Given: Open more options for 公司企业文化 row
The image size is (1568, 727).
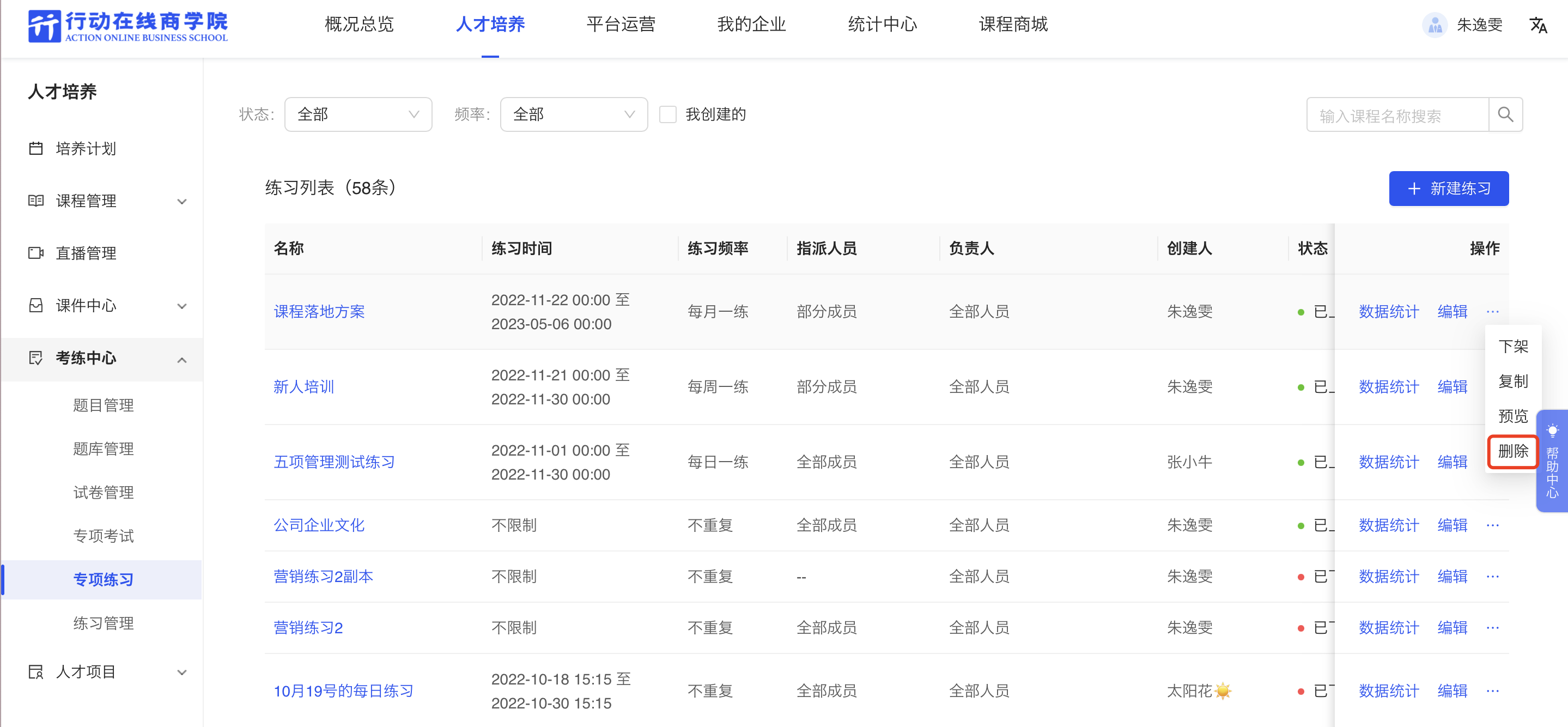Looking at the screenshot, I should (1492, 525).
